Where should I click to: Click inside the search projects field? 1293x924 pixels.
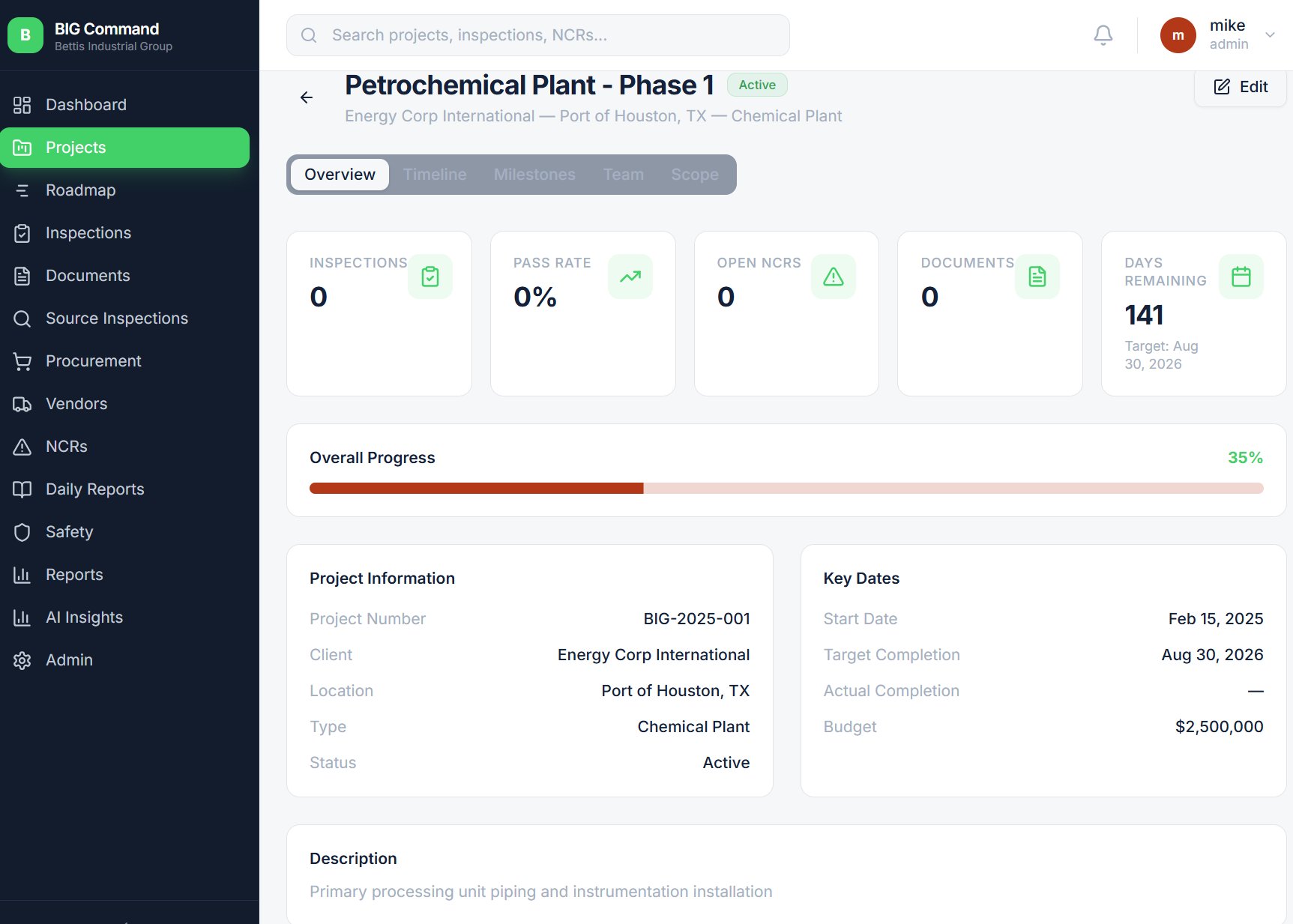(x=525, y=34)
